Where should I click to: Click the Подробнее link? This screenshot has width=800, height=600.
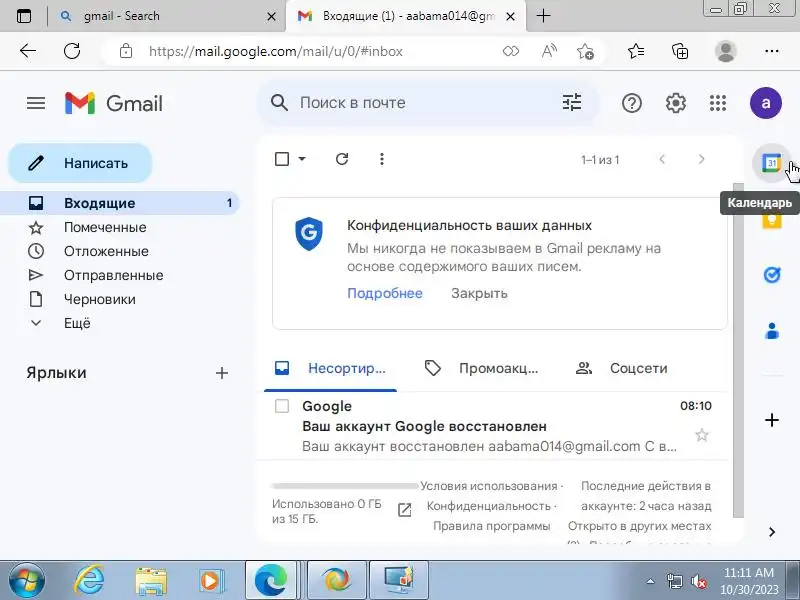point(385,293)
